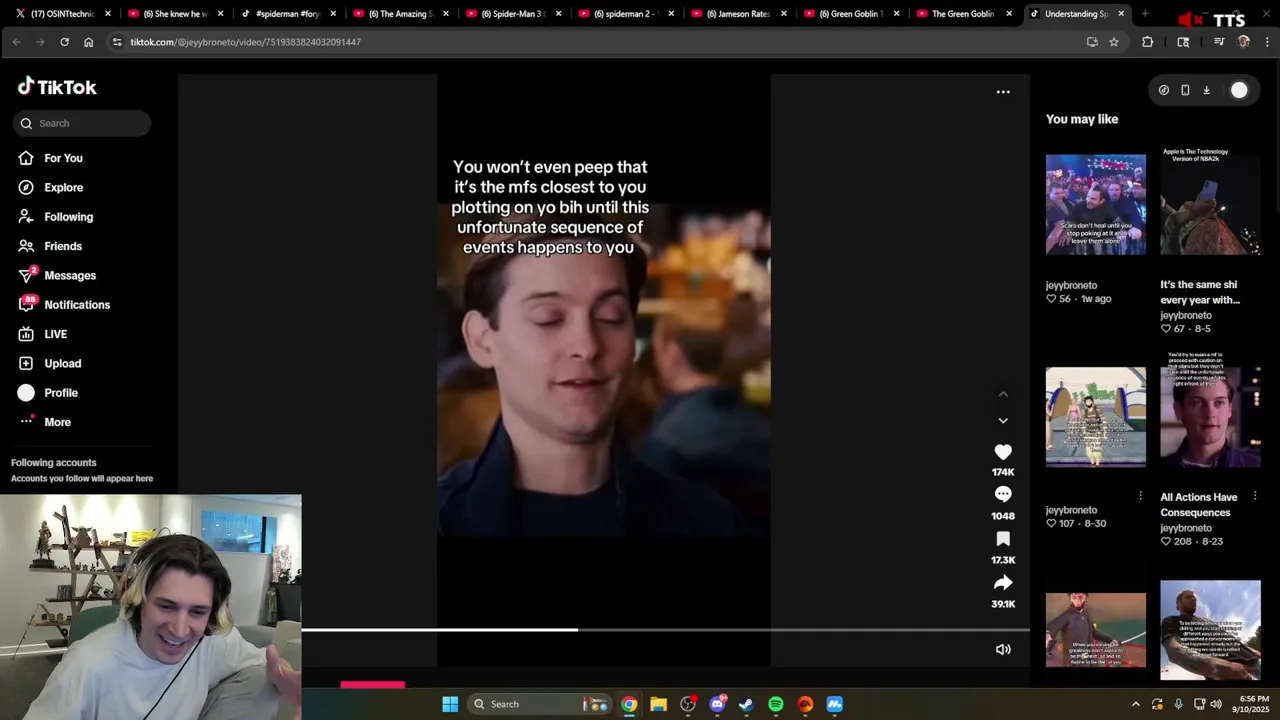Click the TikTok logo

point(57,87)
